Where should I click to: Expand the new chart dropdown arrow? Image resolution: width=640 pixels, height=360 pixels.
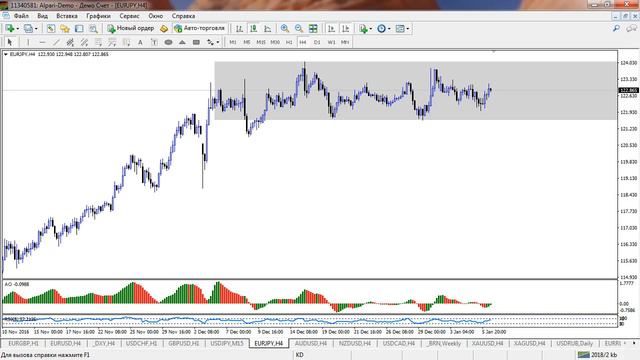point(18,29)
